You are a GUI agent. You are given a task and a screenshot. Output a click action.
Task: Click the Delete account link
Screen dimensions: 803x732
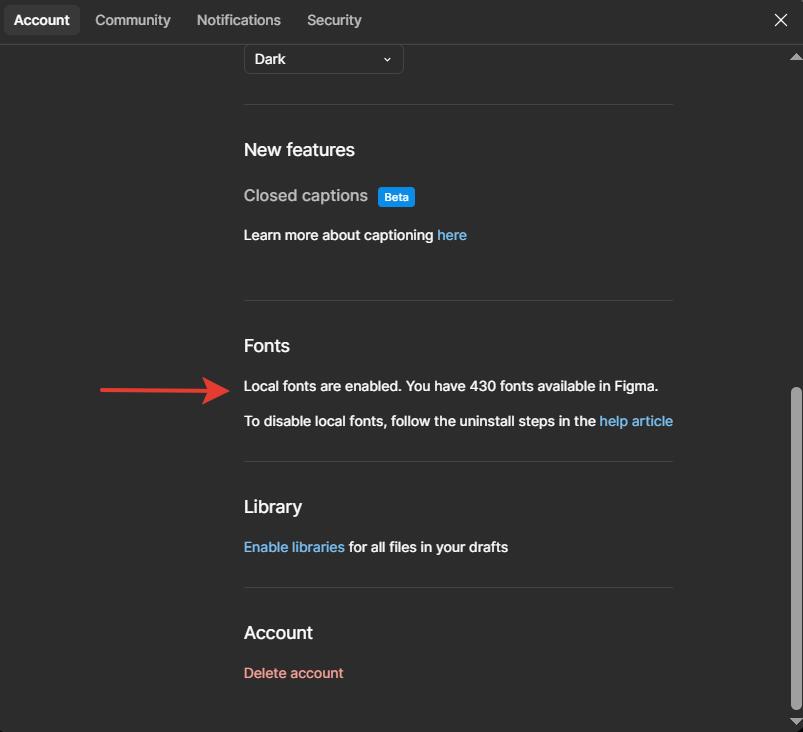pyautogui.click(x=293, y=673)
